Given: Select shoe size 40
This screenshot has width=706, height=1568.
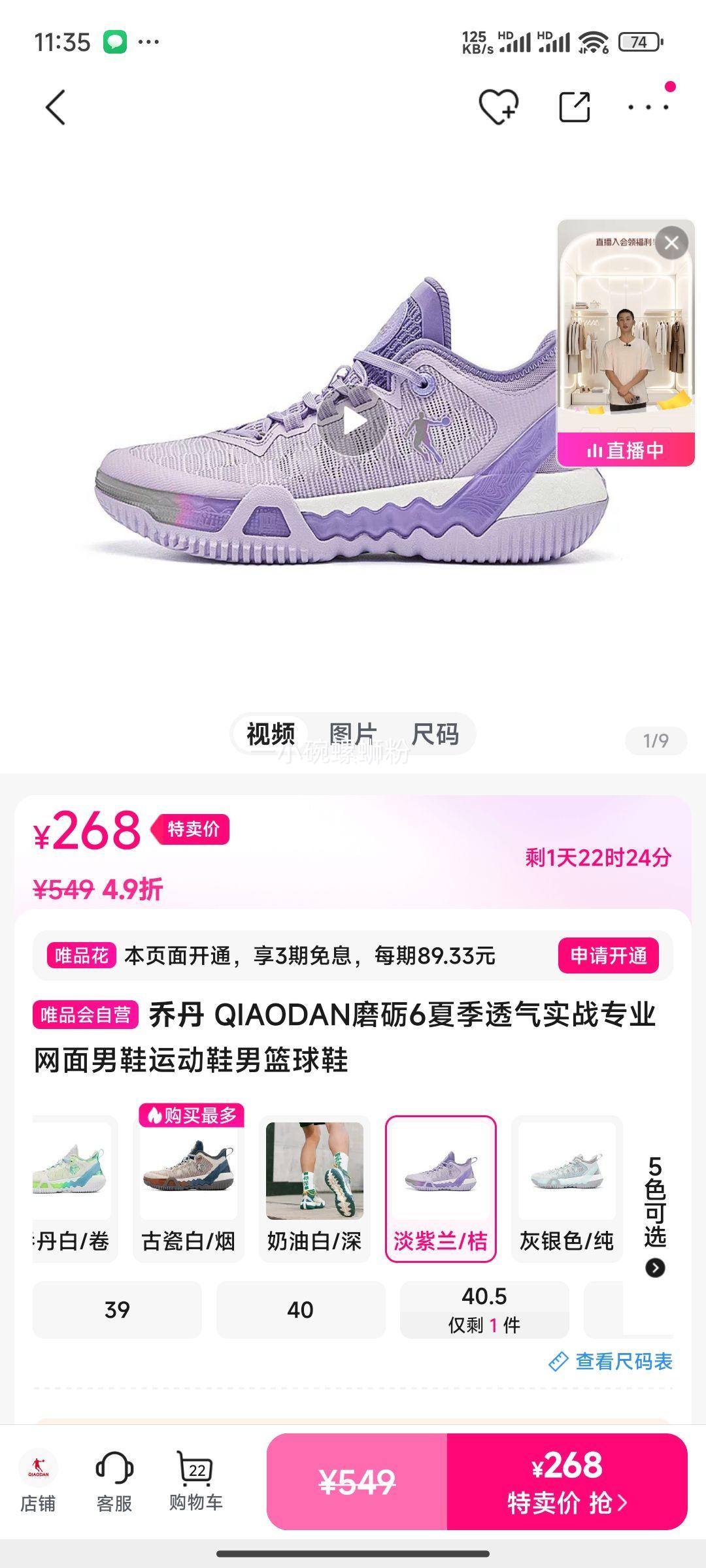Looking at the screenshot, I should click(301, 1309).
